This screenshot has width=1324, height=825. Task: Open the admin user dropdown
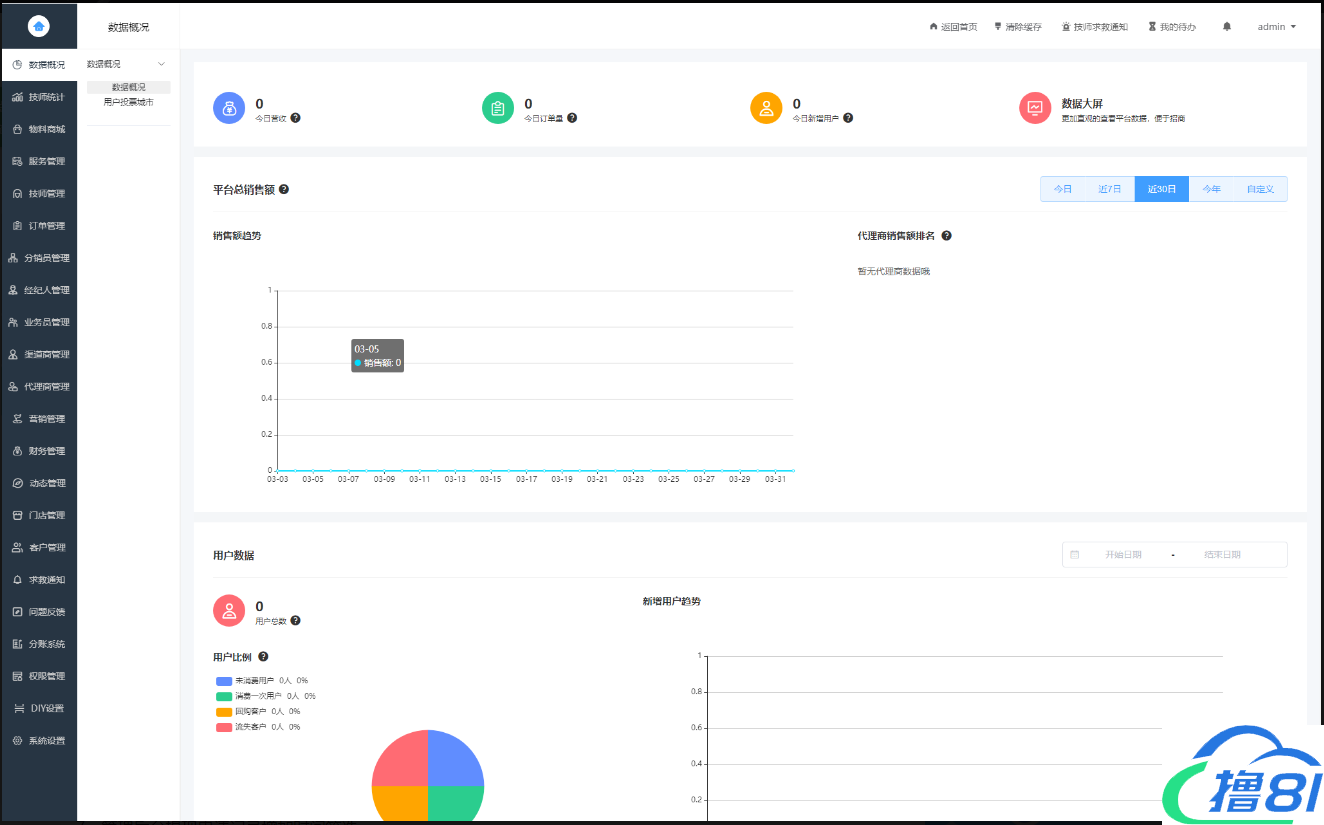1276,27
